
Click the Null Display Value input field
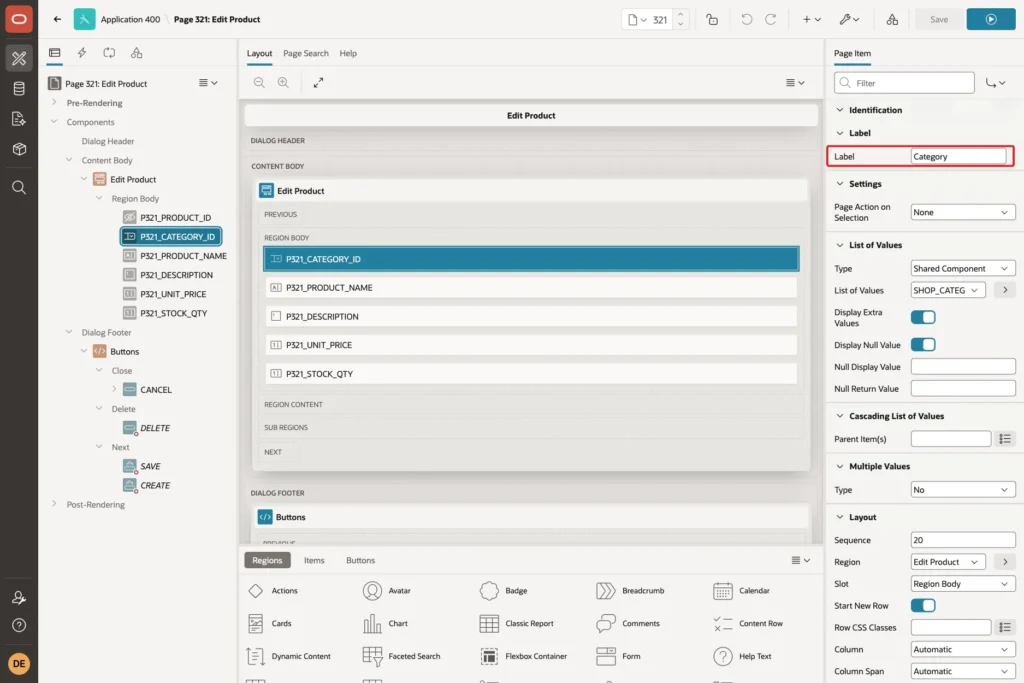pyautogui.click(x=963, y=367)
